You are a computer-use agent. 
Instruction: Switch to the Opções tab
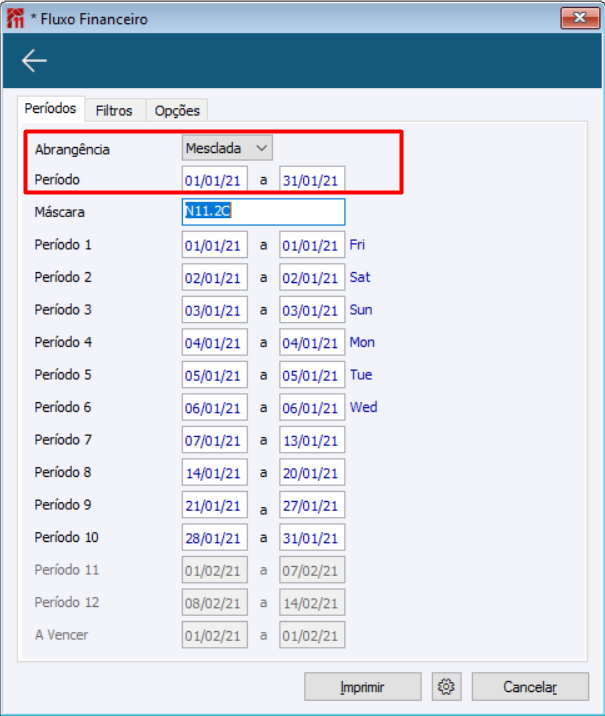[177, 111]
